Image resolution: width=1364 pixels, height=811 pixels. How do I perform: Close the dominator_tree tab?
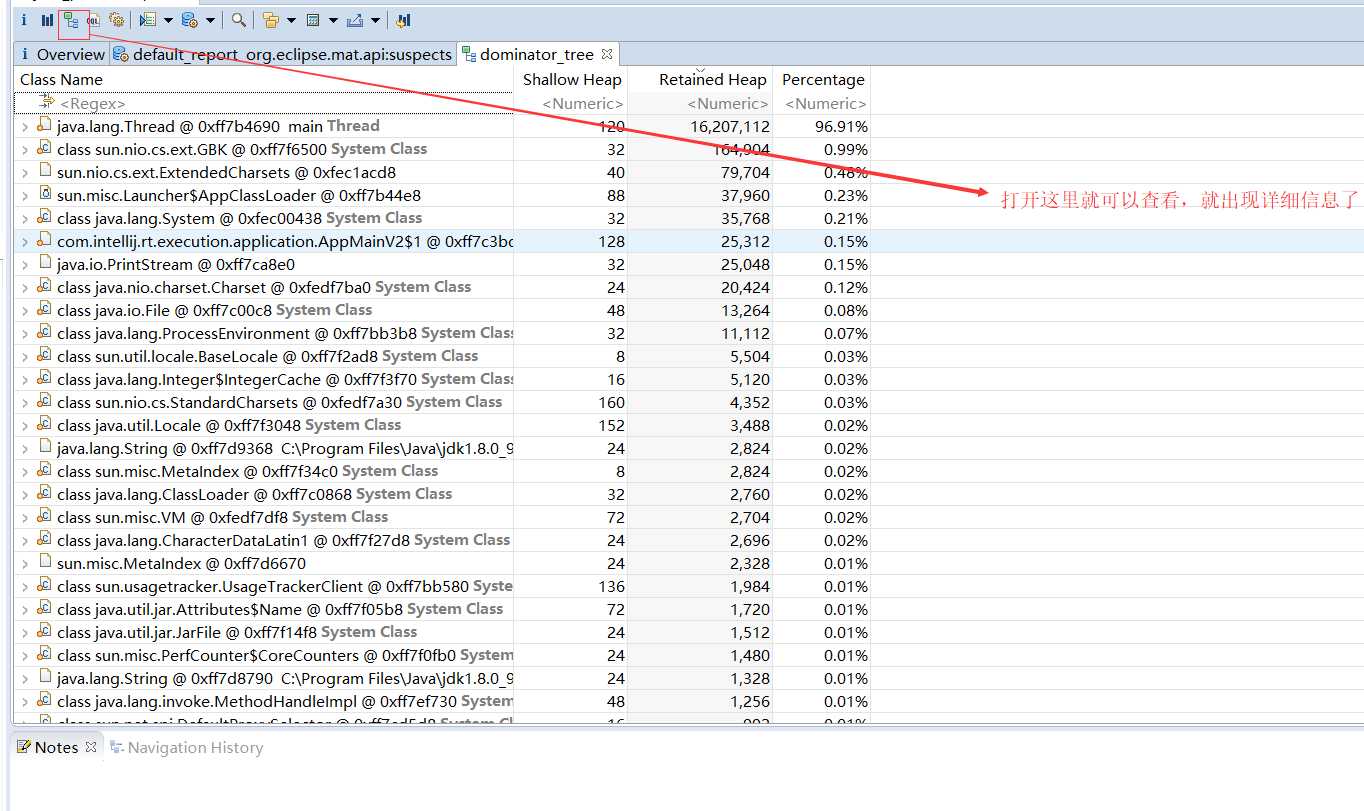(x=607, y=54)
